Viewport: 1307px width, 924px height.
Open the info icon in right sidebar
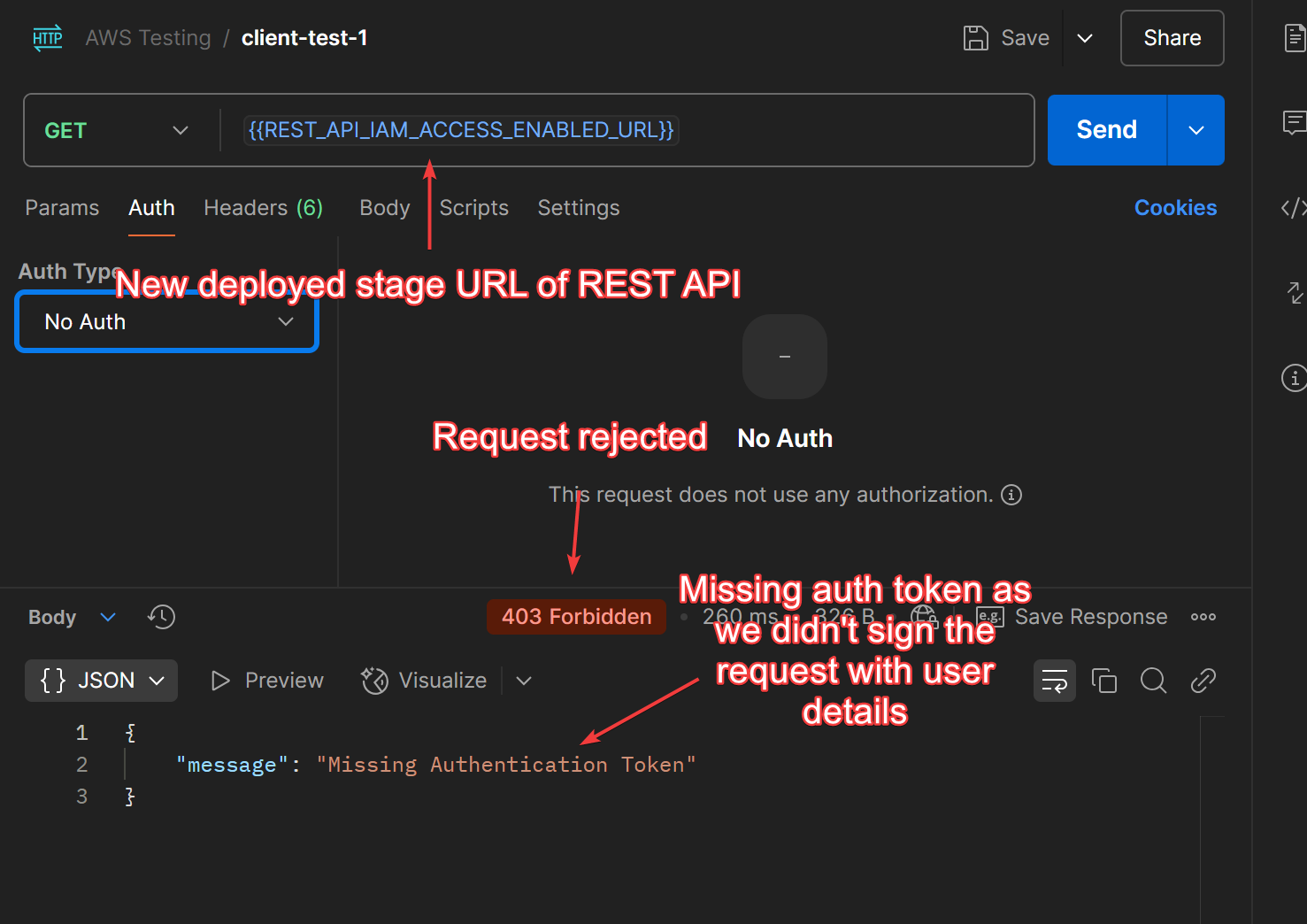(1295, 378)
